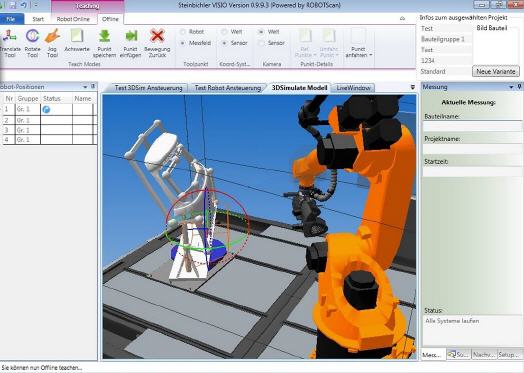The width and height of the screenshot is (524, 373).
Task: Select the Welt radio button under Koord-Syst
Action: click(224, 32)
